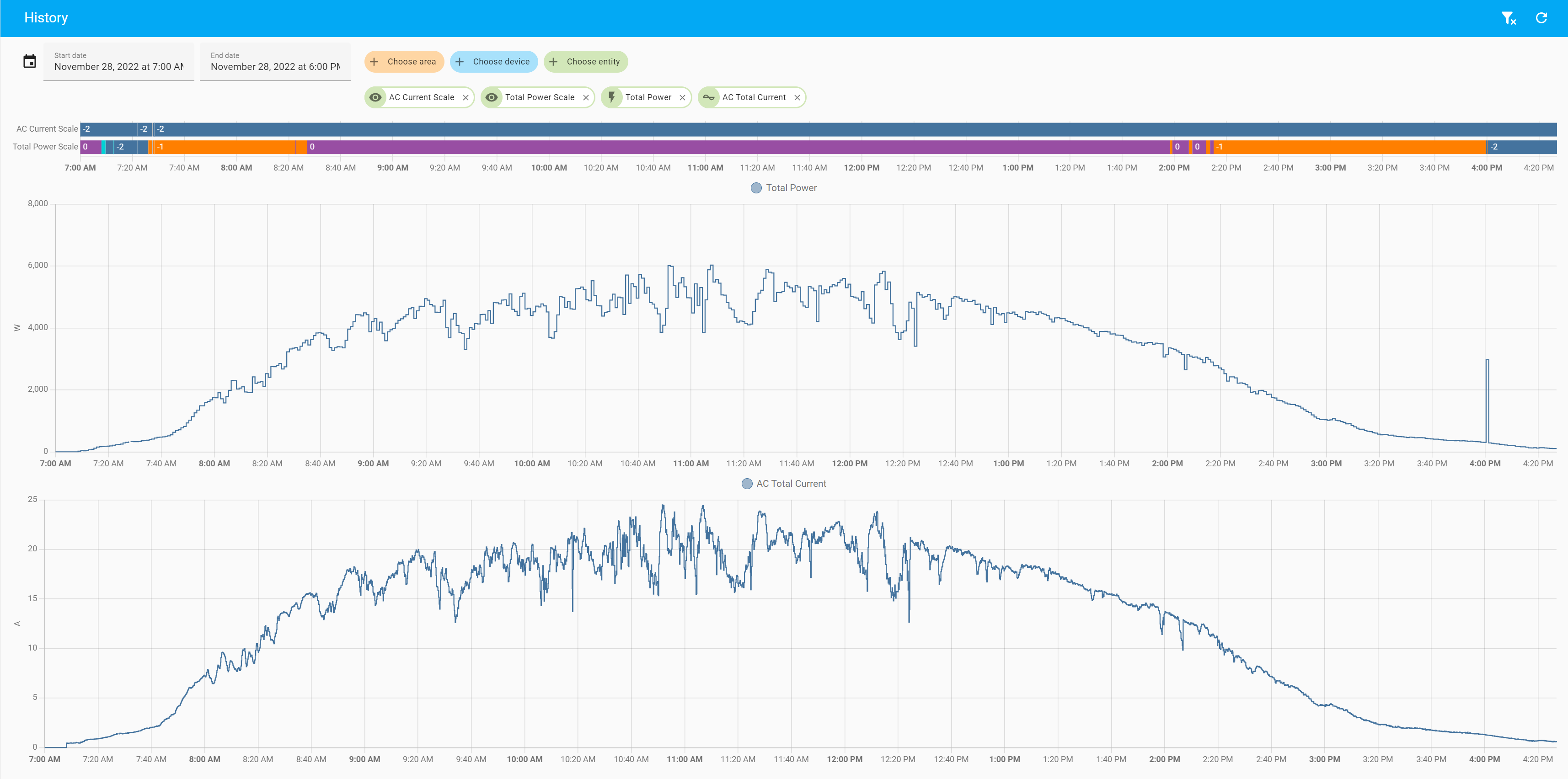Open the Choose entity picker
This screenshot has height=779, width=1568.
click(x=586, y=61)
